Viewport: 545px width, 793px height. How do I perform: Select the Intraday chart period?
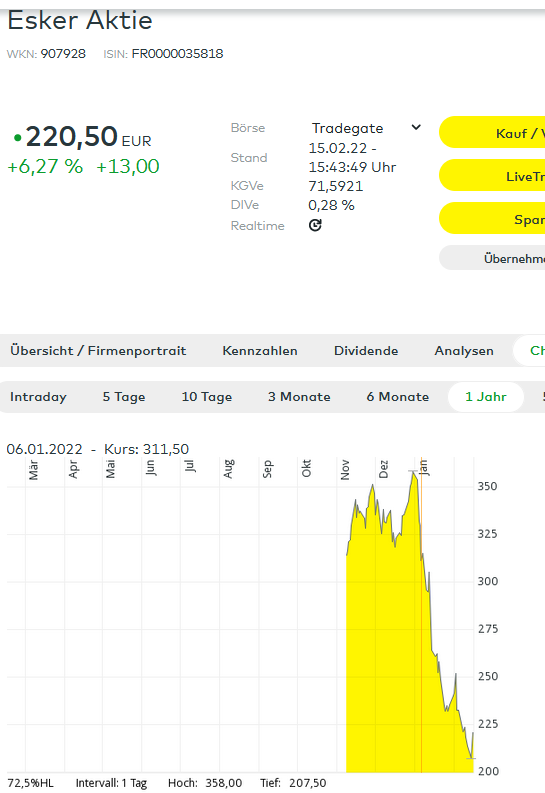coord(38,397)
